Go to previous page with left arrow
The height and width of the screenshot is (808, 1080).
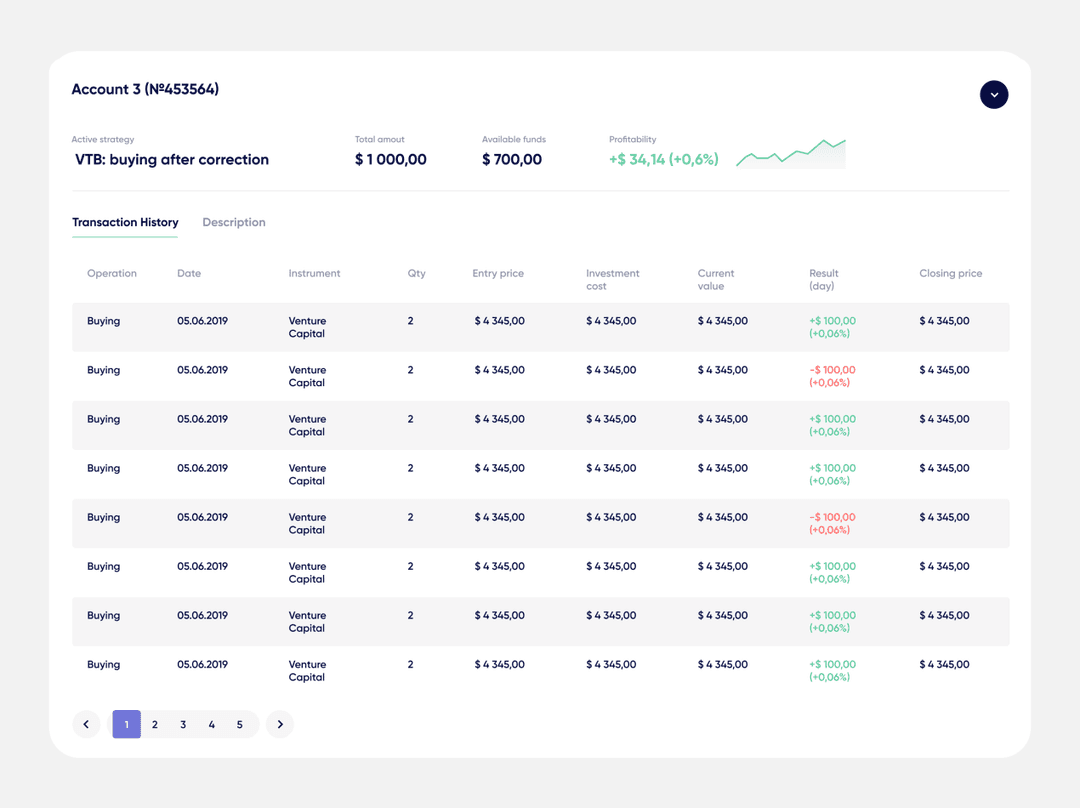(86, 724)
